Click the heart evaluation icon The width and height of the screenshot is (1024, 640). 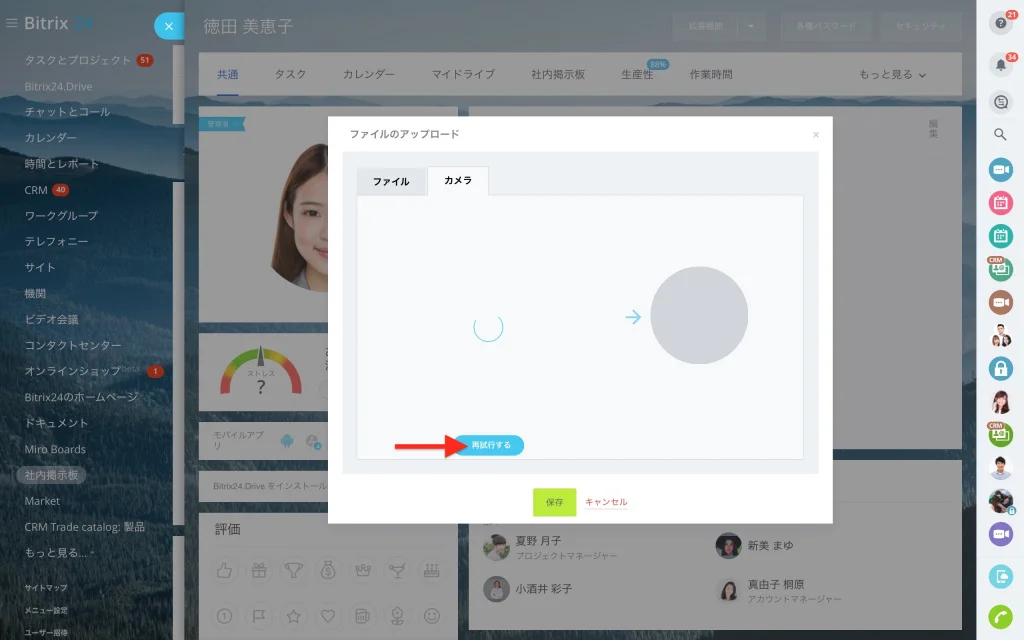[328, 616]
